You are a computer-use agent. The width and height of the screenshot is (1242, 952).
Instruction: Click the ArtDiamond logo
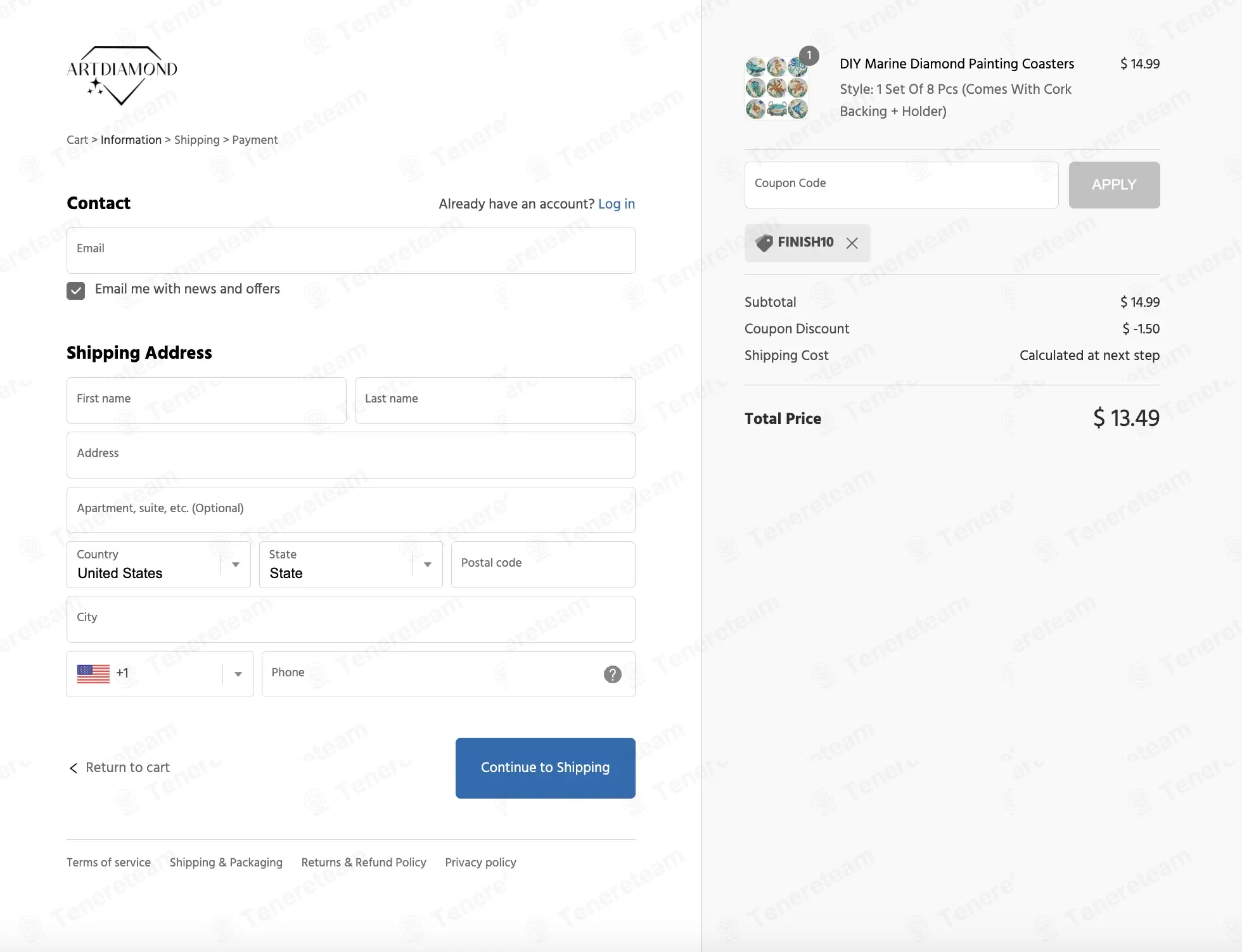[x=122, y=75]
